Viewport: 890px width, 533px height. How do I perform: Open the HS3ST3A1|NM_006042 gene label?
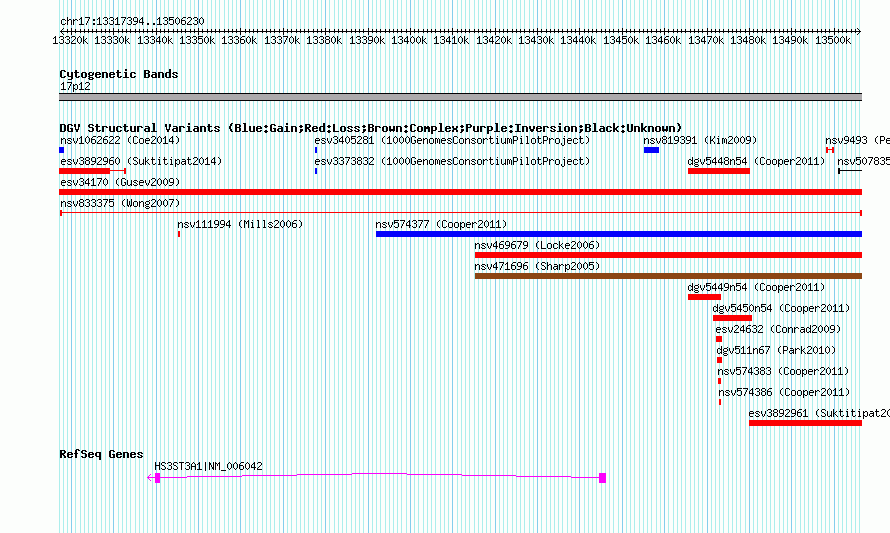(x=208, y=466)
